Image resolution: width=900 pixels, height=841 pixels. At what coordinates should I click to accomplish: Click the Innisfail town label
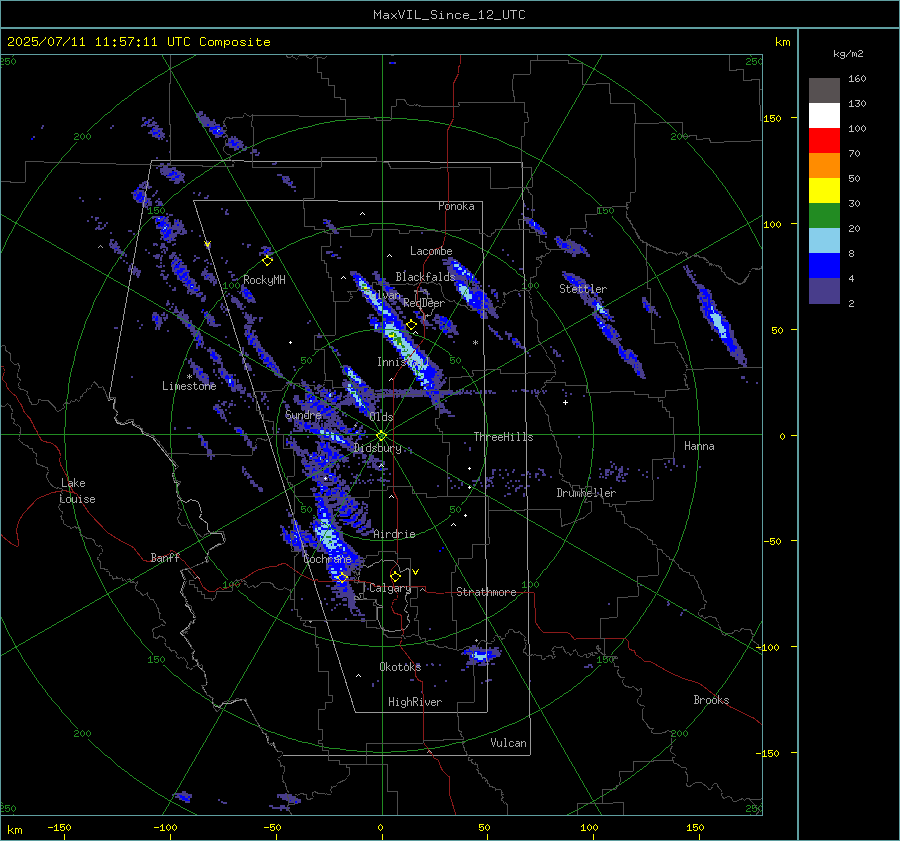(x=402, y=362)
